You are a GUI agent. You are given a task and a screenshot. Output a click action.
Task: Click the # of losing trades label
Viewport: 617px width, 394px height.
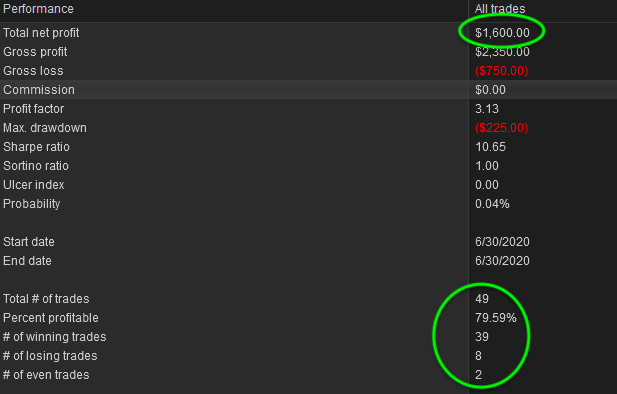pos(50,356)
